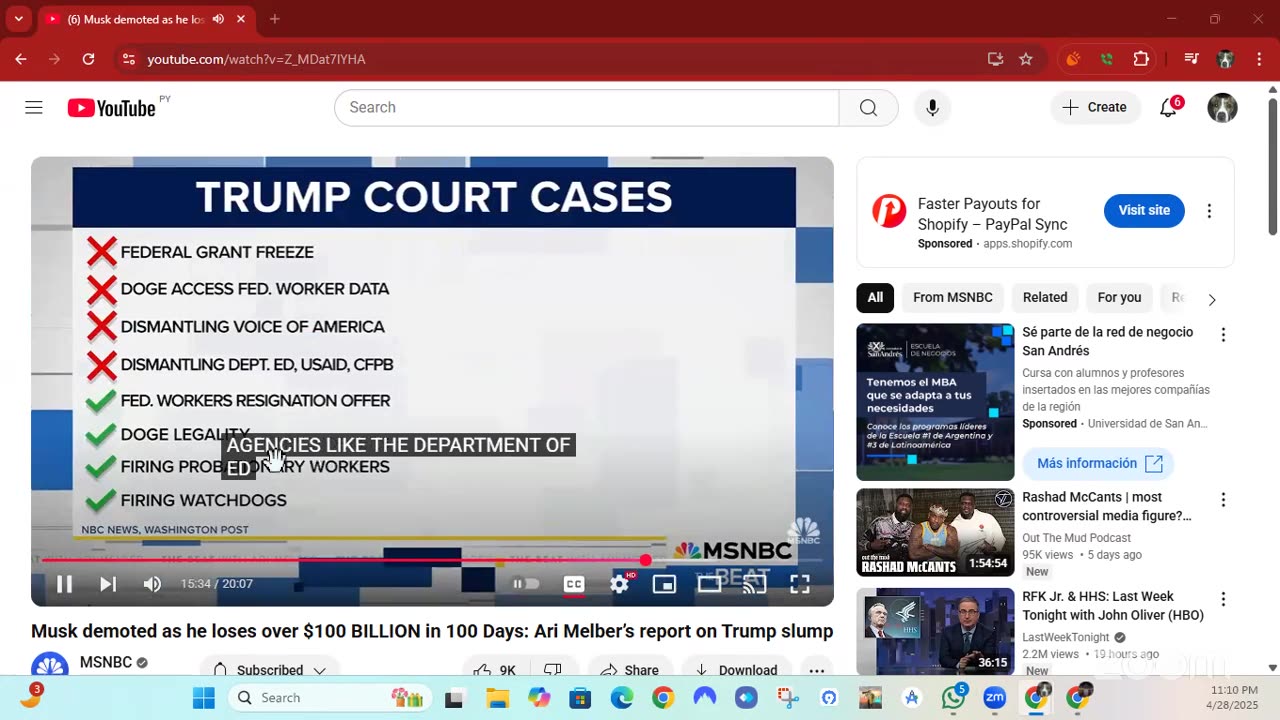
Task: Open the Create menu button
Action: click(1095, 107)
